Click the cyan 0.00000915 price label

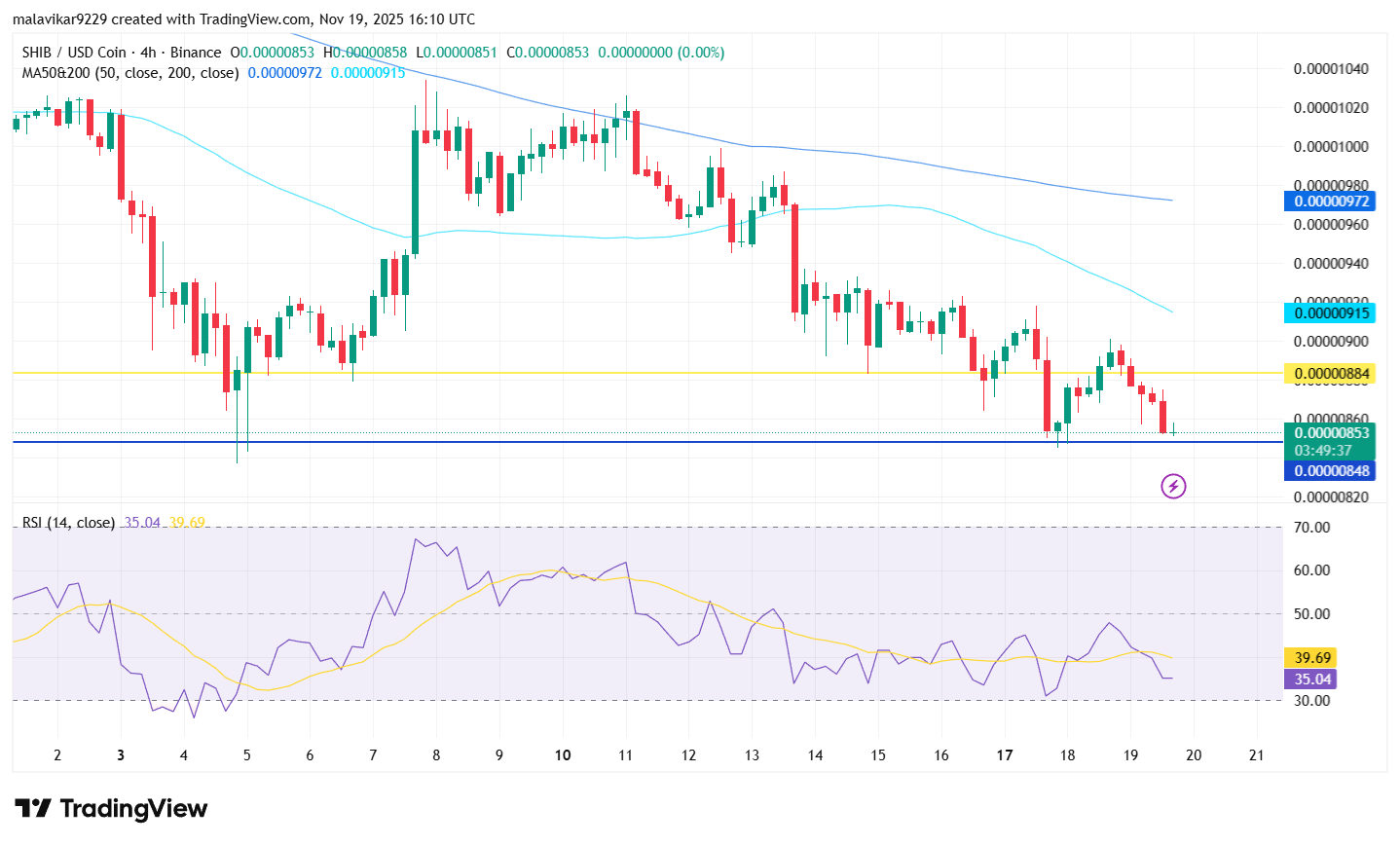[1331, 313]
